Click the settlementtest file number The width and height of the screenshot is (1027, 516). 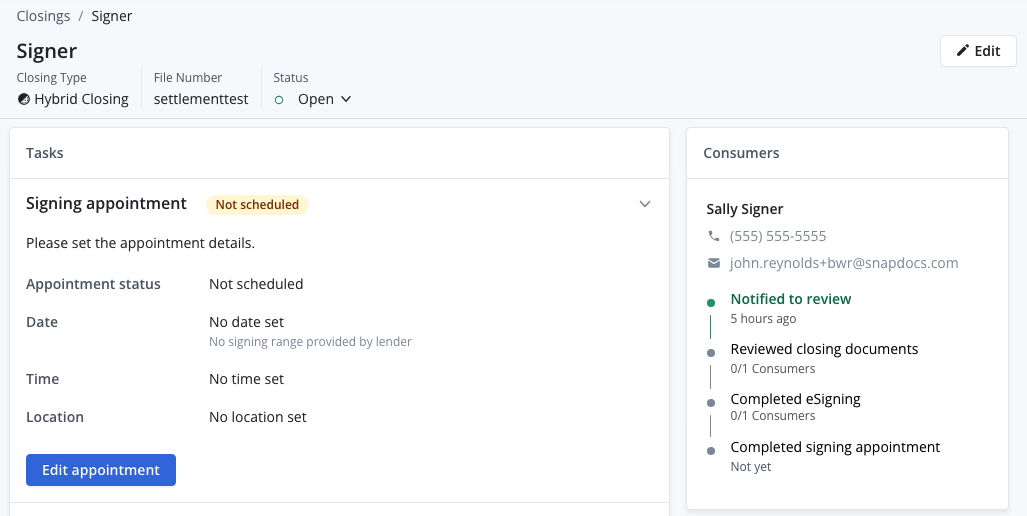pos(201,100)
